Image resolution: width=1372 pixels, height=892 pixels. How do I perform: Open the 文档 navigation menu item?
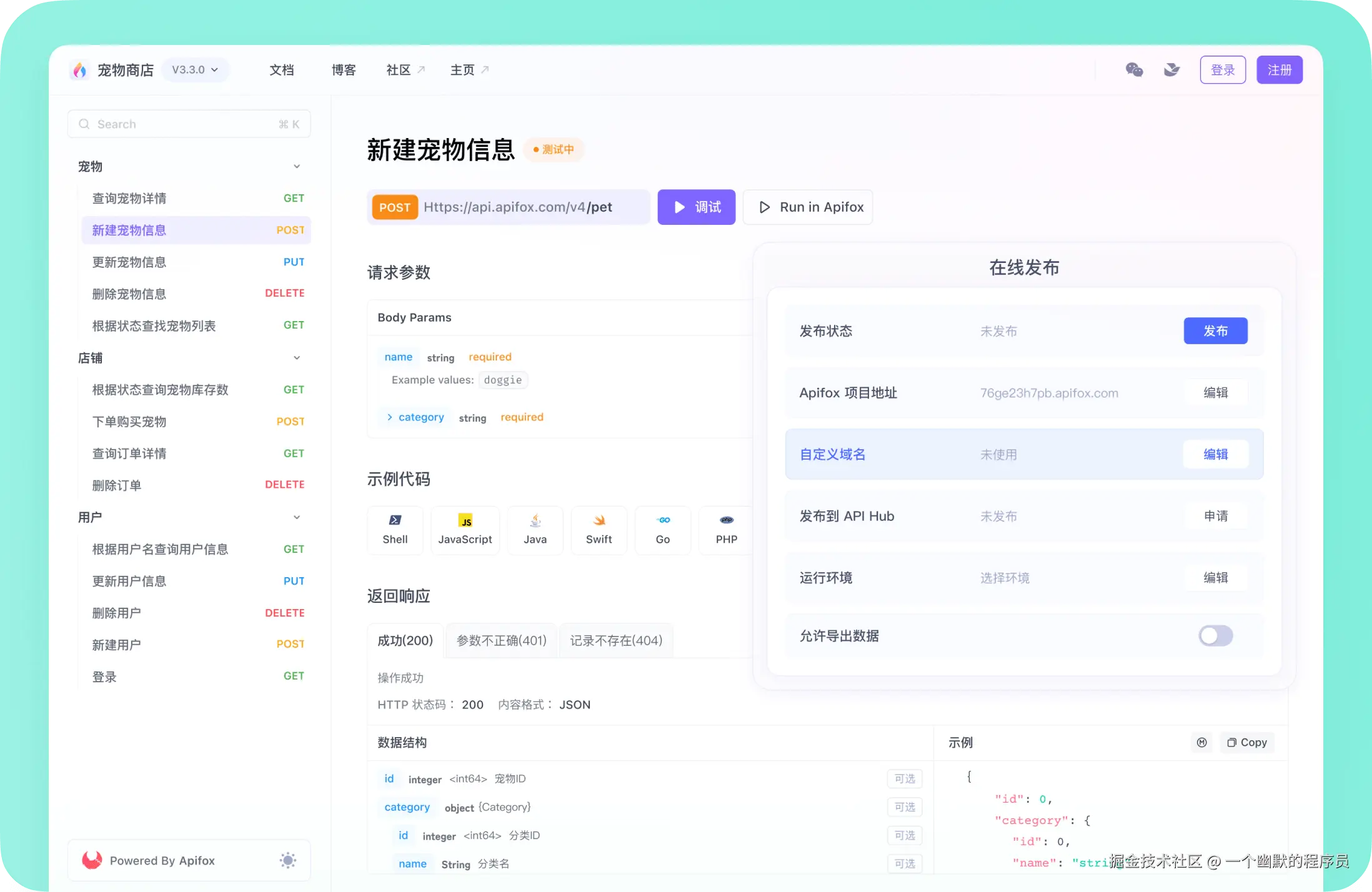pyautogui.click(x=281, y=69)
